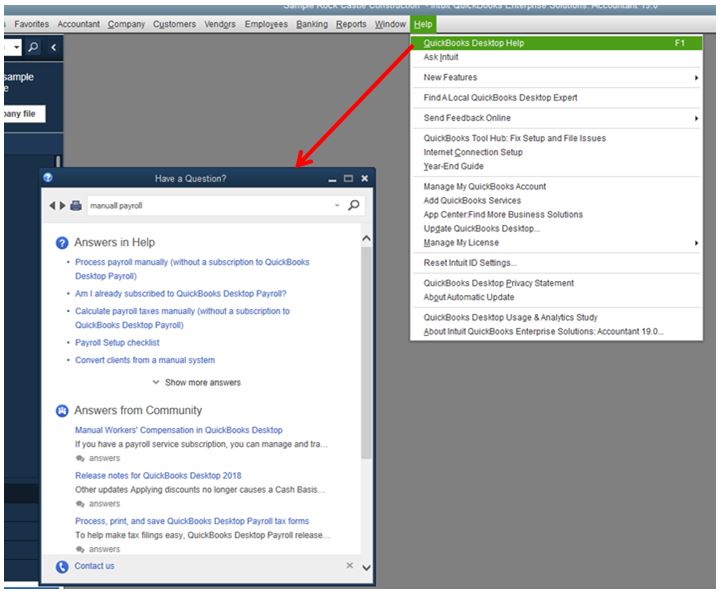The height and width of the screenshot is (597, 721).
Task: Click the Answers in Help question icon
Action: pyautogui.click(x=62, y=242)
